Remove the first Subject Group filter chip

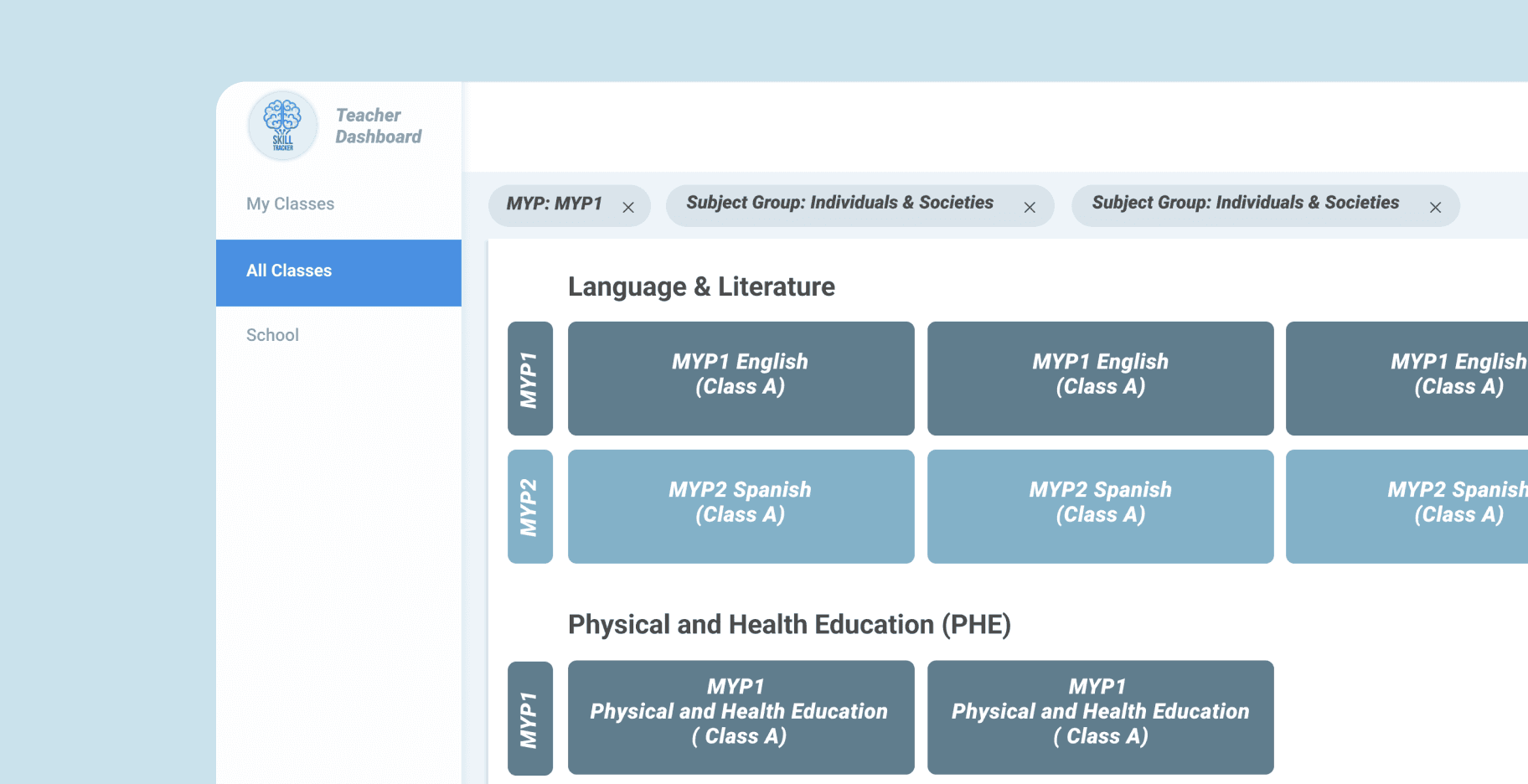point(1030,208)
